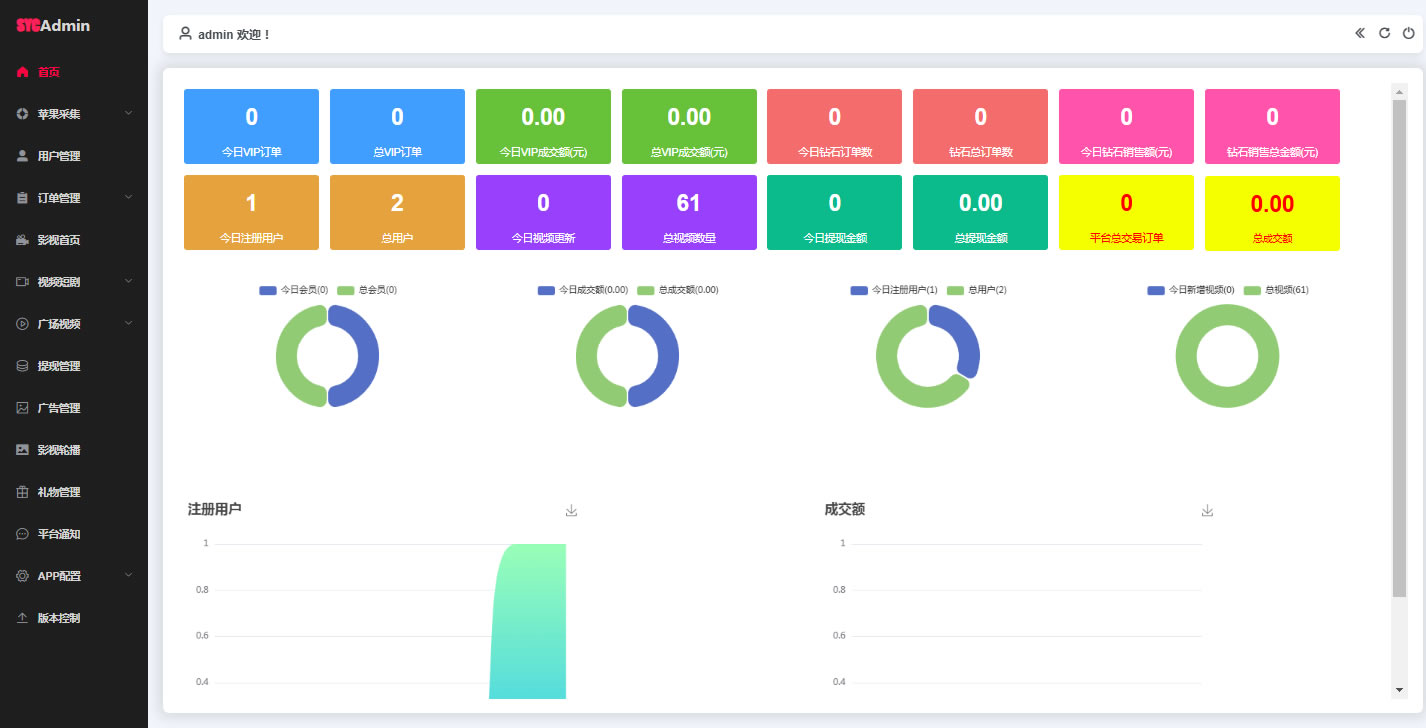Expand the APP配置 submenu arrow
Viewport: 1426px width, 728px height.
[128, 576]
